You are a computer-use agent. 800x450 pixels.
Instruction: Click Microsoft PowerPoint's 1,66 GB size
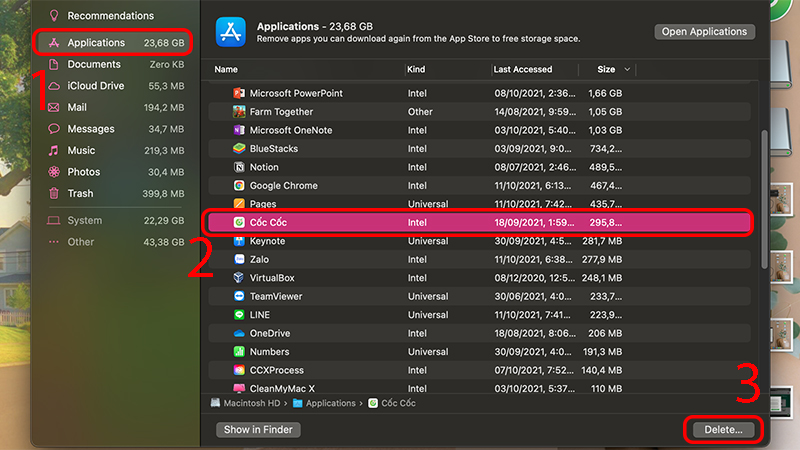pos(605,93)
